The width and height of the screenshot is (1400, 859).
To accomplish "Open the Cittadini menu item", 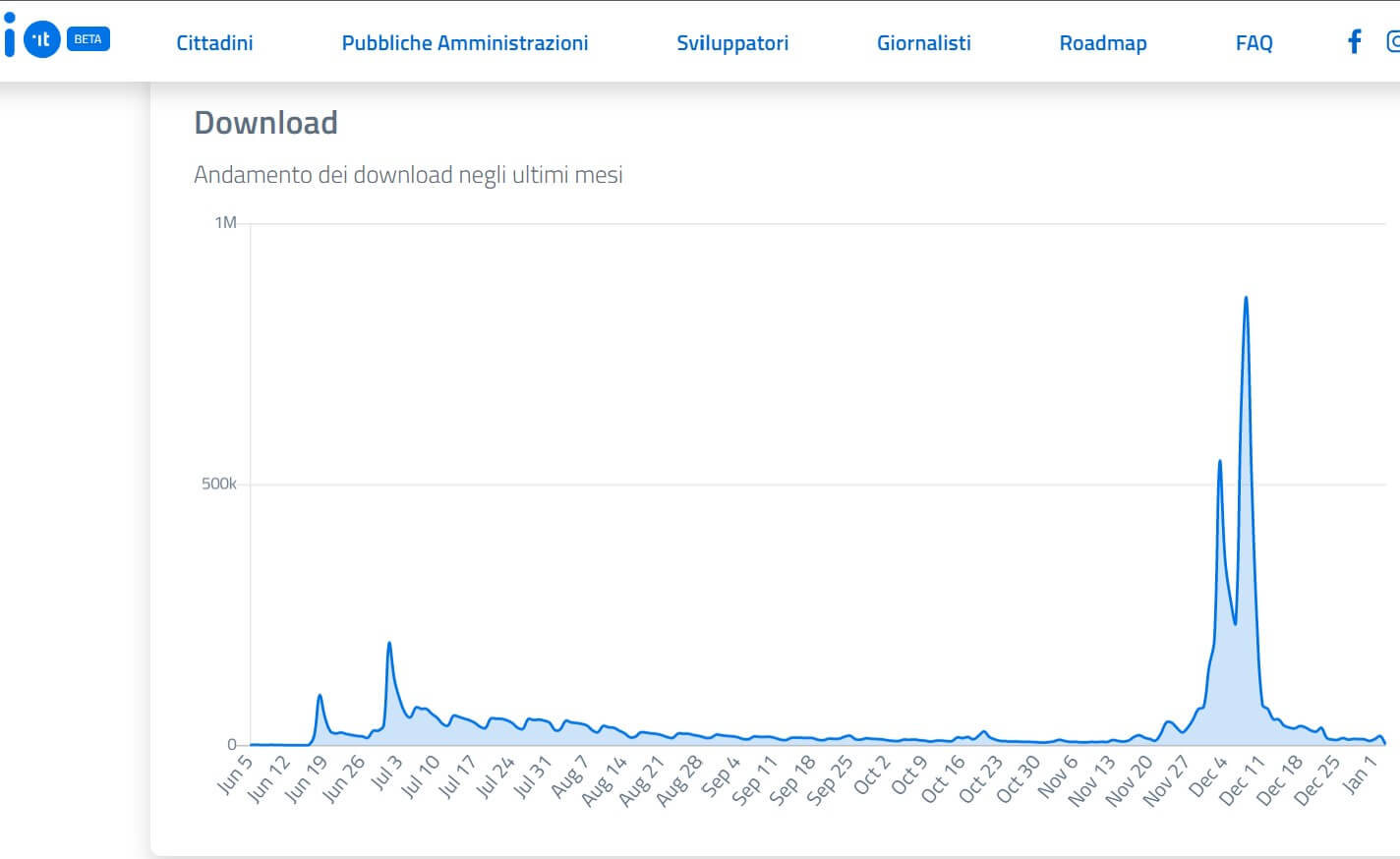I will tap(214, 43).
